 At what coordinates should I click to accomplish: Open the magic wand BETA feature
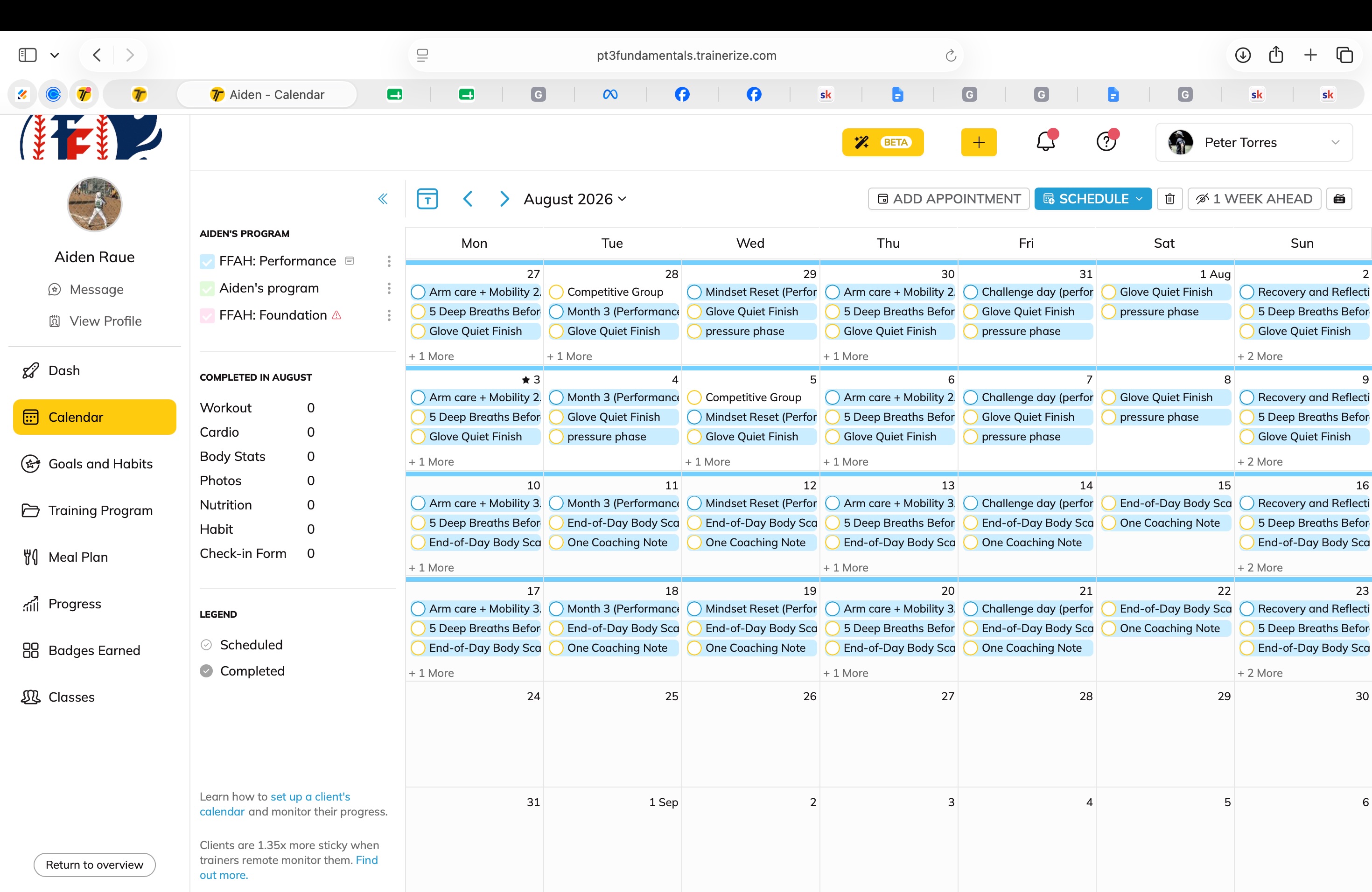[x=882, y=142]
